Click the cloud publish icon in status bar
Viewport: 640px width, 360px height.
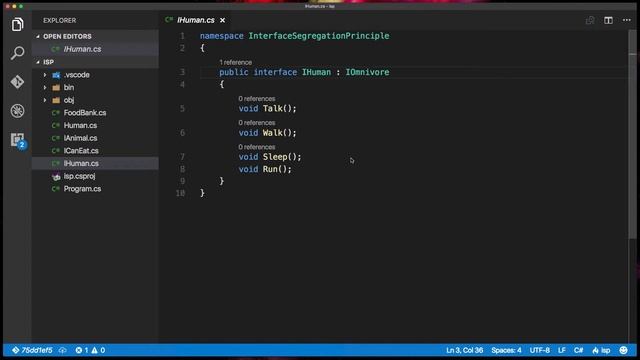click(62, 350)
